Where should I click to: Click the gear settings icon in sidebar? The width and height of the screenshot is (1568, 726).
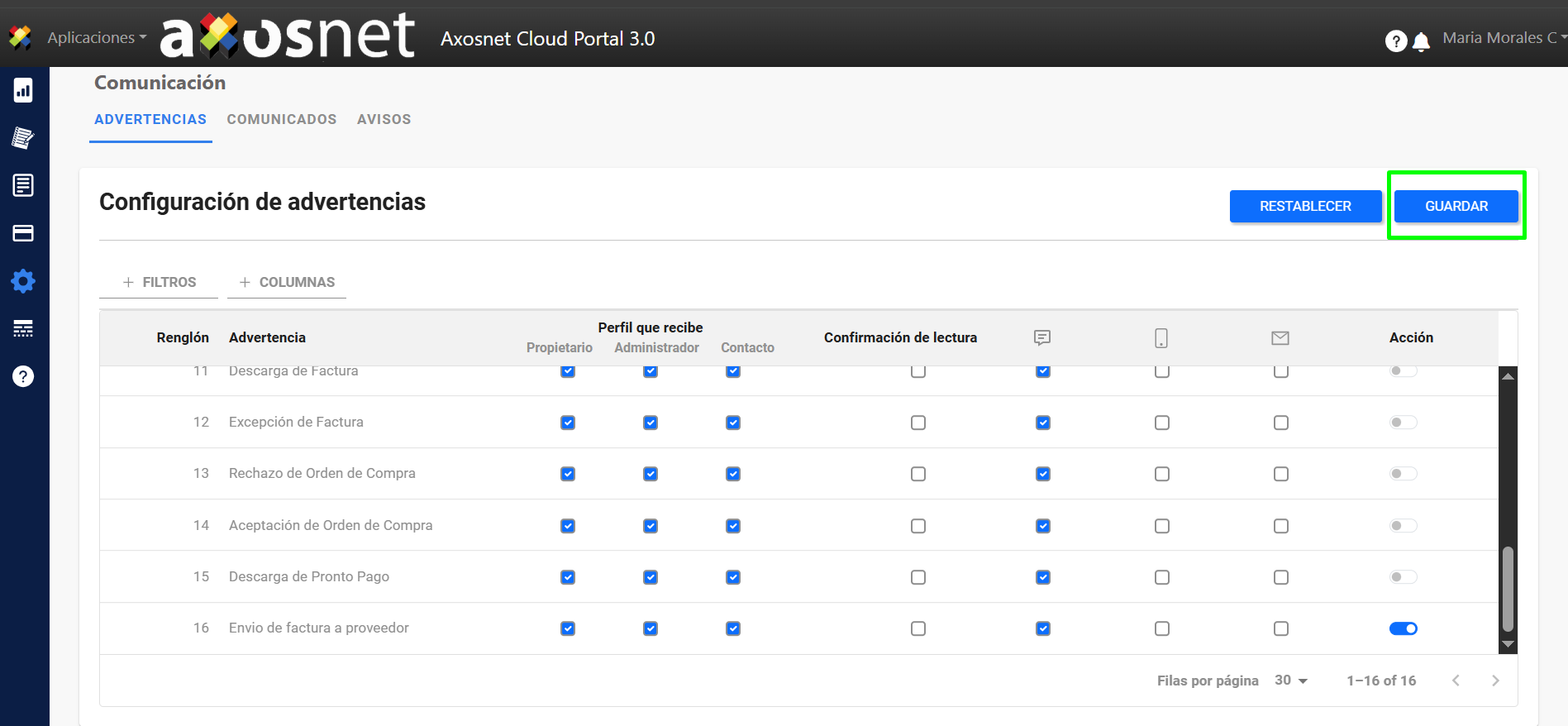tap(23, 281)
